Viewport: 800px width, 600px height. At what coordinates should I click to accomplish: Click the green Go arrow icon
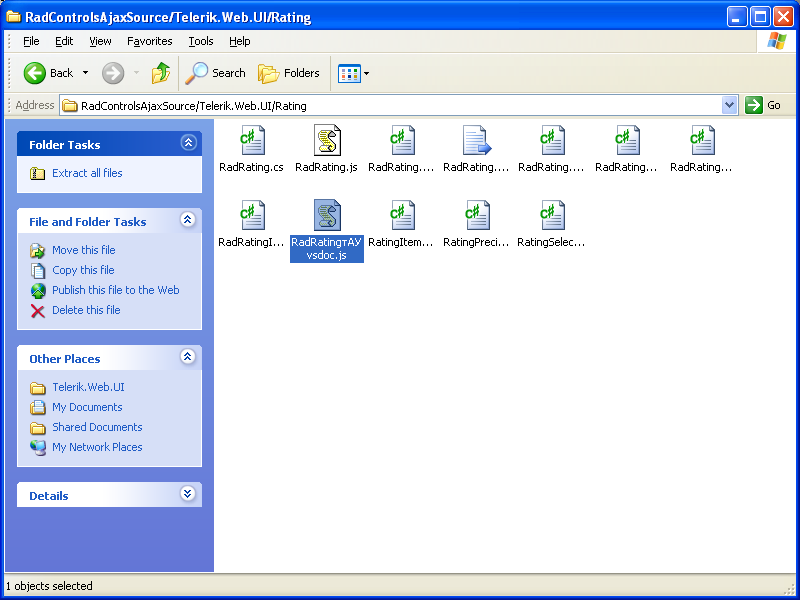[753, 105]
